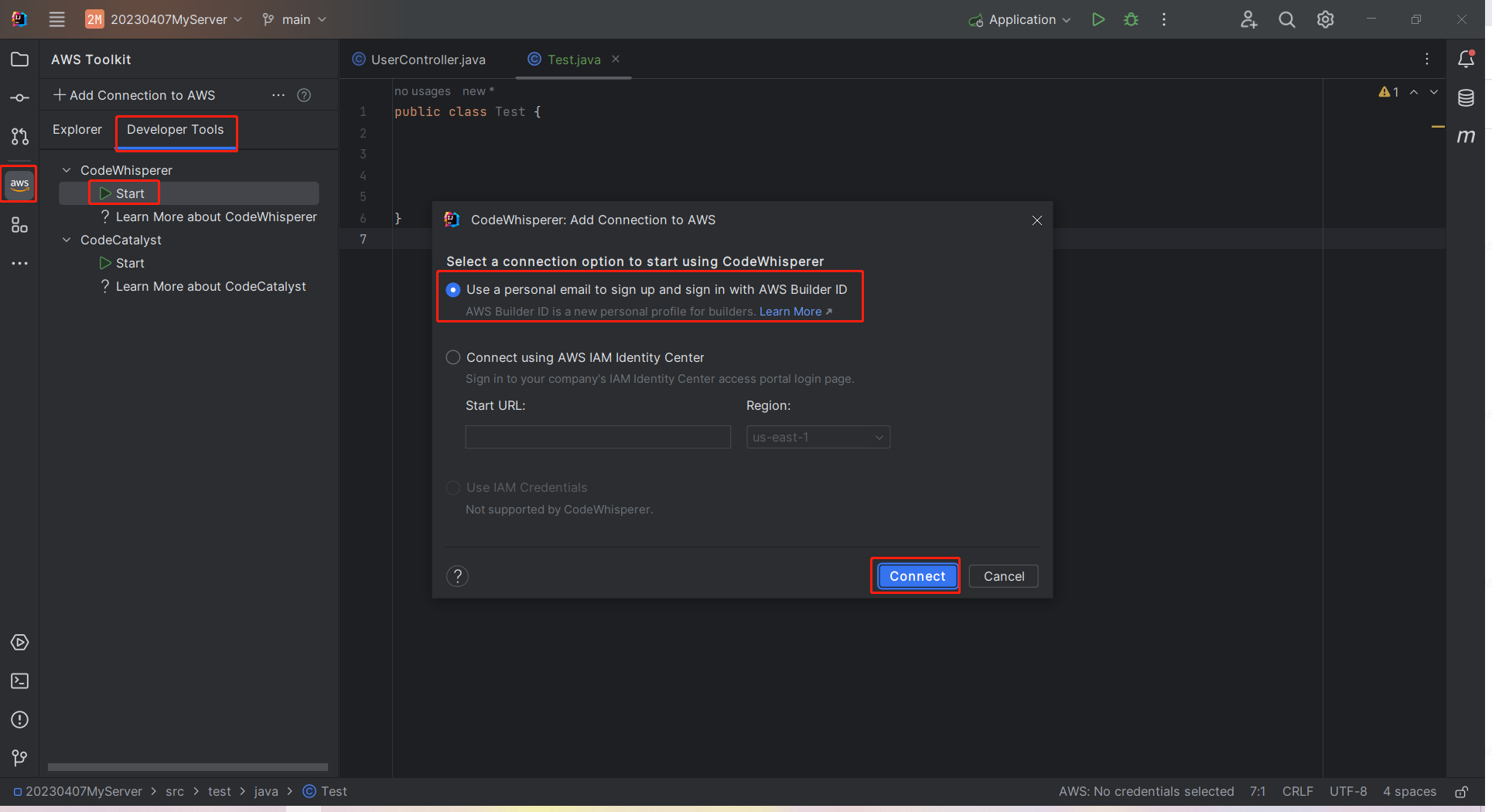Open the Project folder tool window

[x=19, y=60]
